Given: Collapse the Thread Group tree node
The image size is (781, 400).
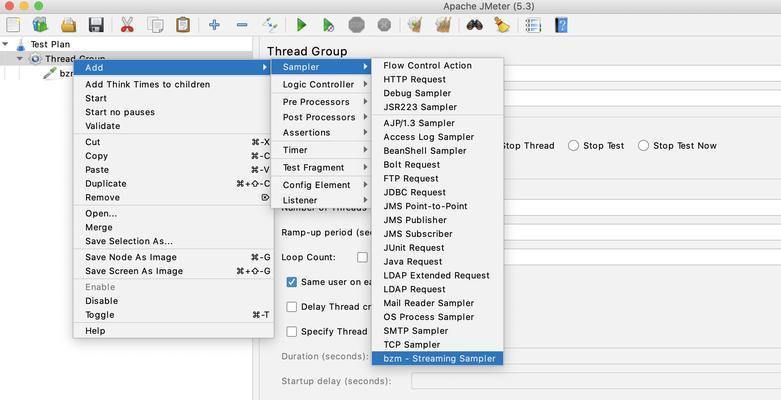Looking at the screenshot, I should tap(20, 59).
